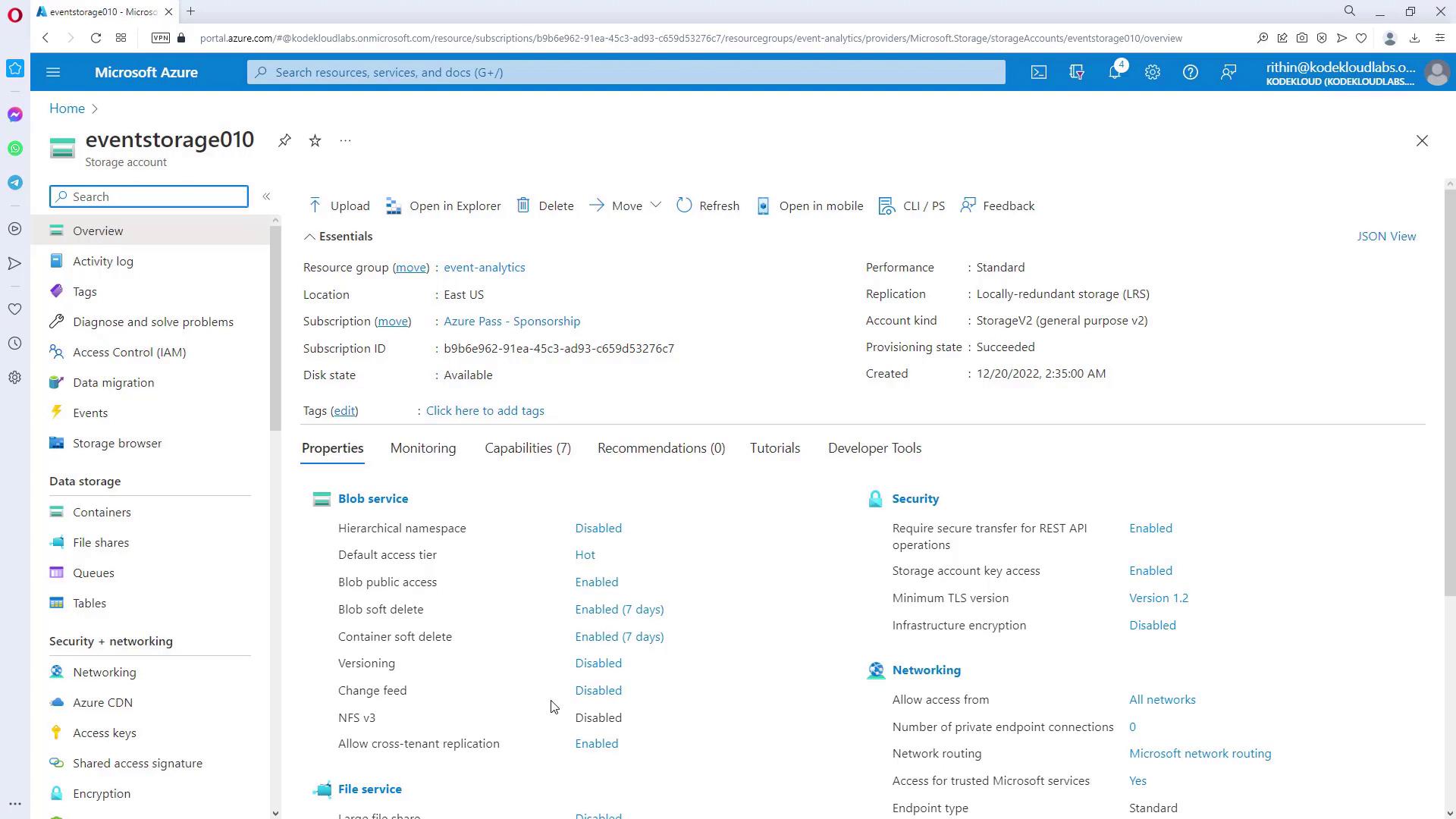The image size is (1456, 819).
Task: Open the Directories and subscriptions filter icon
Action: (1076, 72)
